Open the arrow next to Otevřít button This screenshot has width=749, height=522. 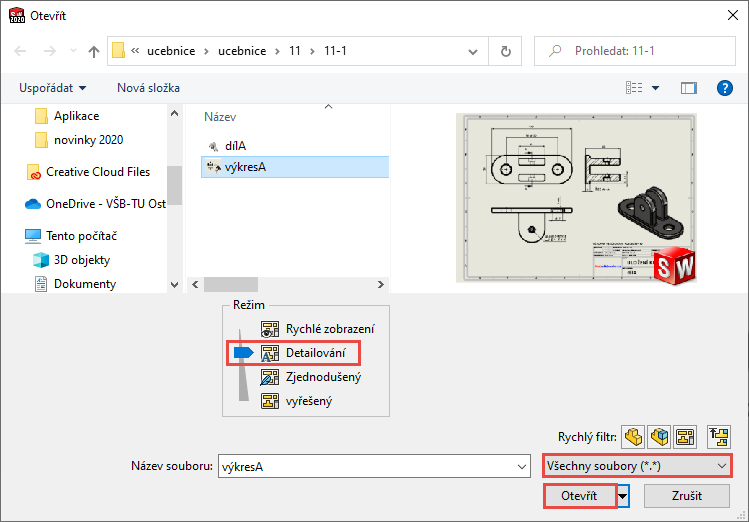[x=624, y=496]
